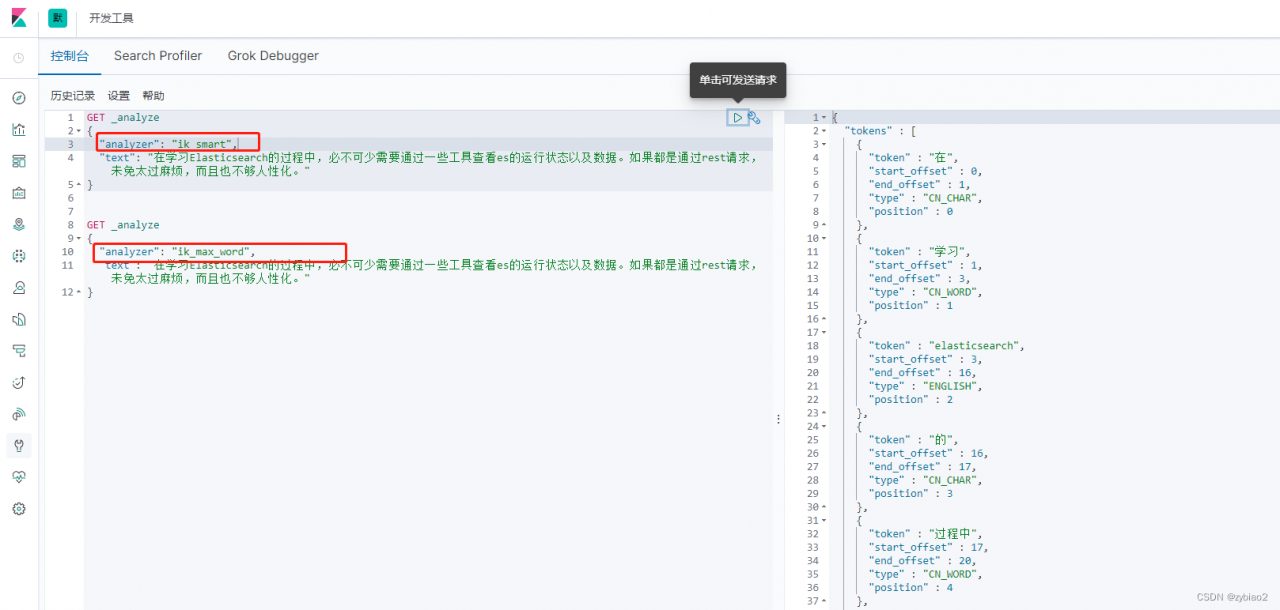Click the 开发工具 breadcrumb

pos(111,18)
